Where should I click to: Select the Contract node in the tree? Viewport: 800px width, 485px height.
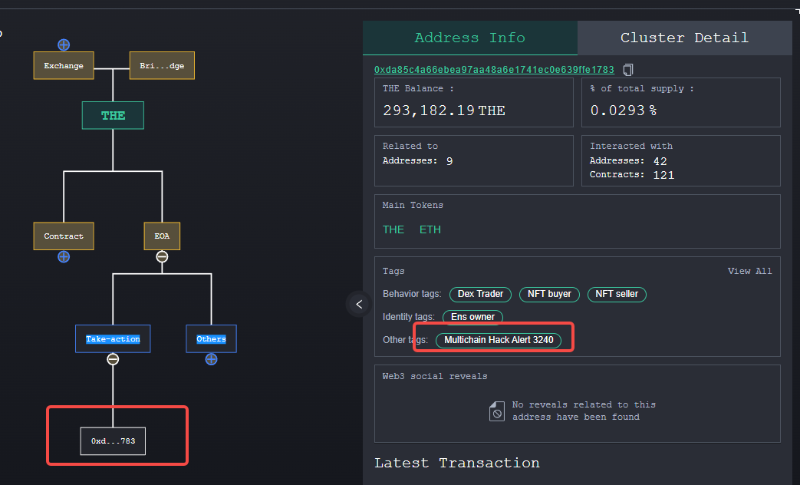(64, 236)
